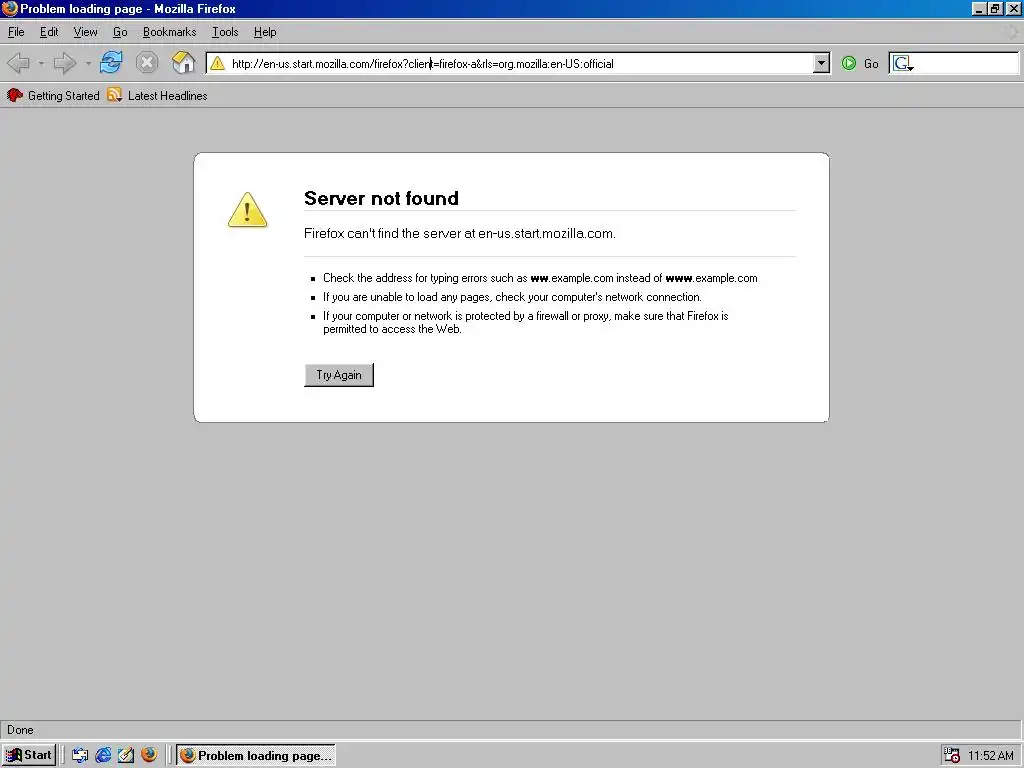
Task: Click the web search input box
Action: pos(967,63)
